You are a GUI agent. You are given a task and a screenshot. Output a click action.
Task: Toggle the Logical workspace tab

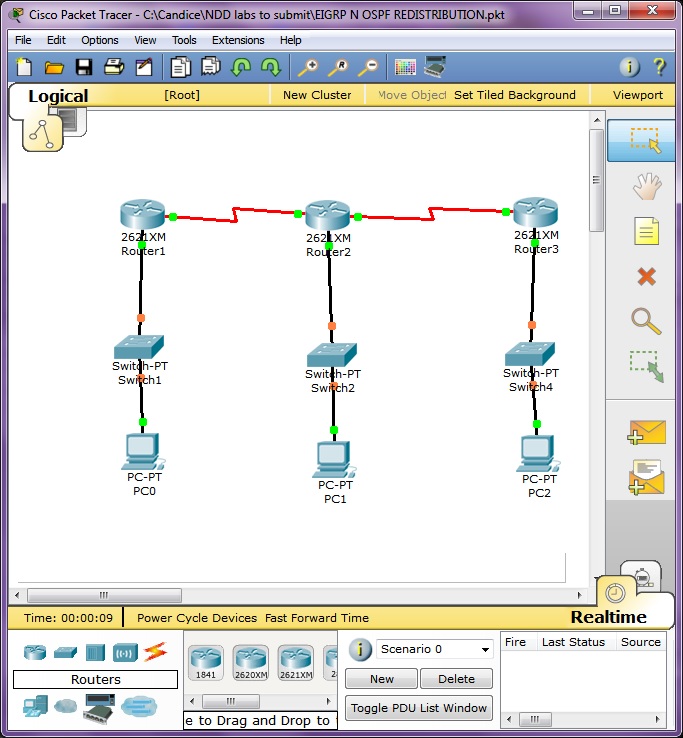coord(58,96)
